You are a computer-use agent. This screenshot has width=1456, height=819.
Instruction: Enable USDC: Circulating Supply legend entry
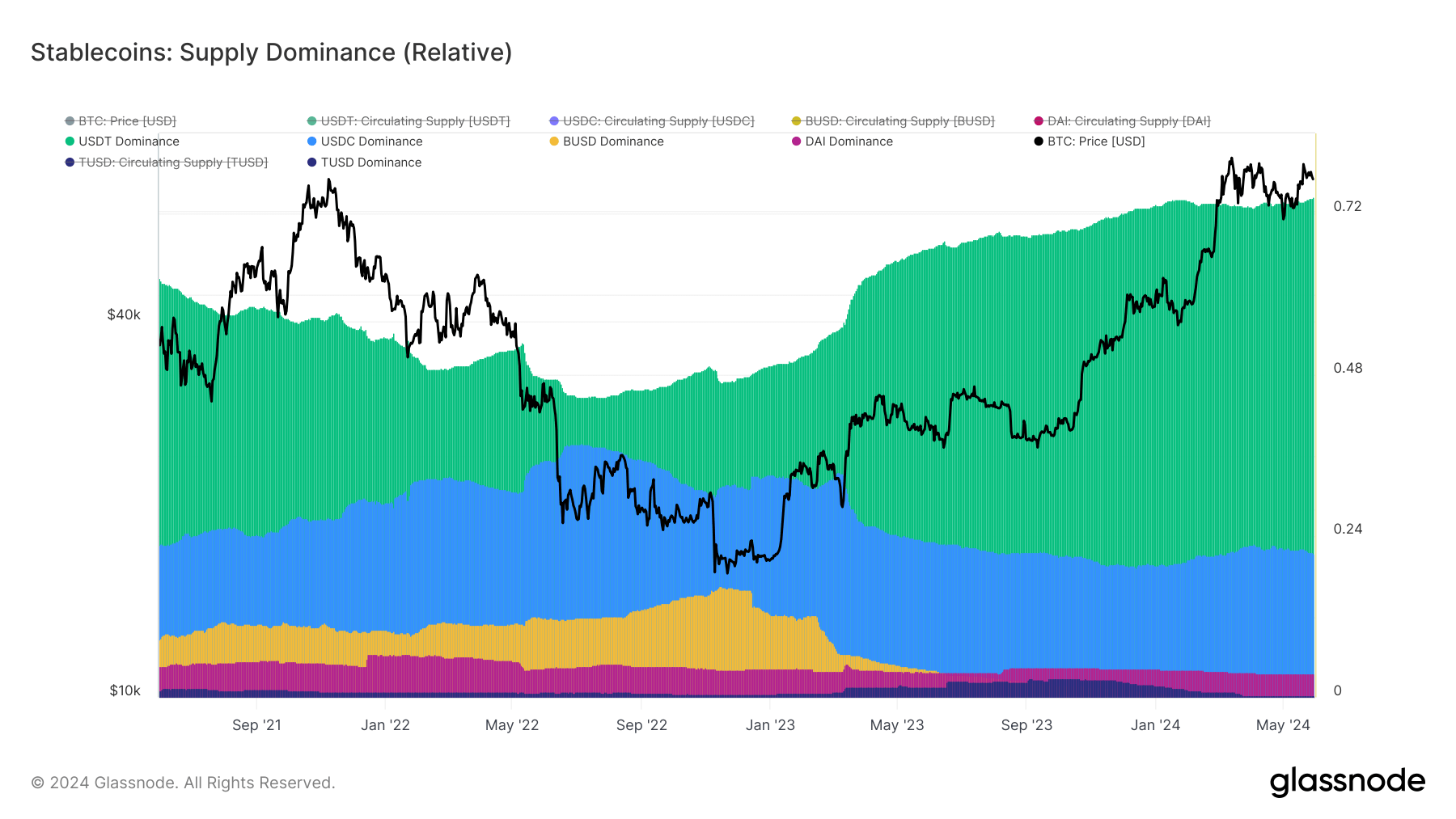(658, 121)
